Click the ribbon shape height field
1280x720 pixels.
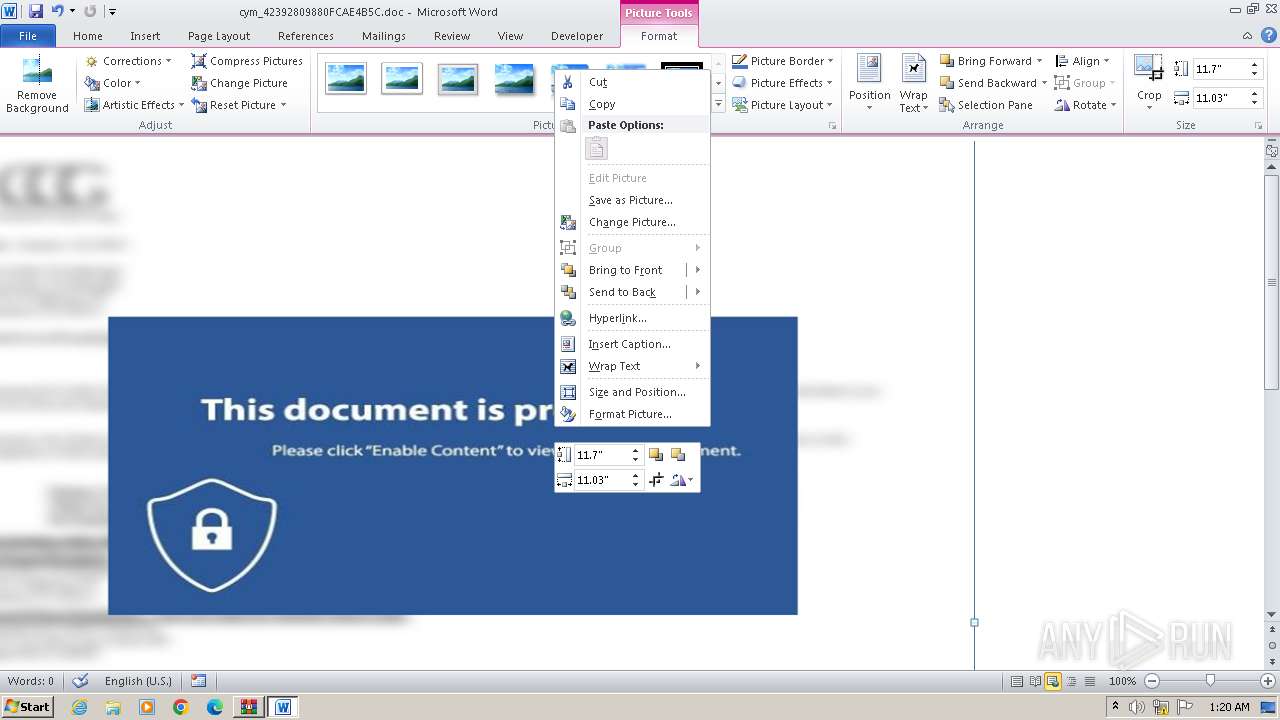[1220, 69]
